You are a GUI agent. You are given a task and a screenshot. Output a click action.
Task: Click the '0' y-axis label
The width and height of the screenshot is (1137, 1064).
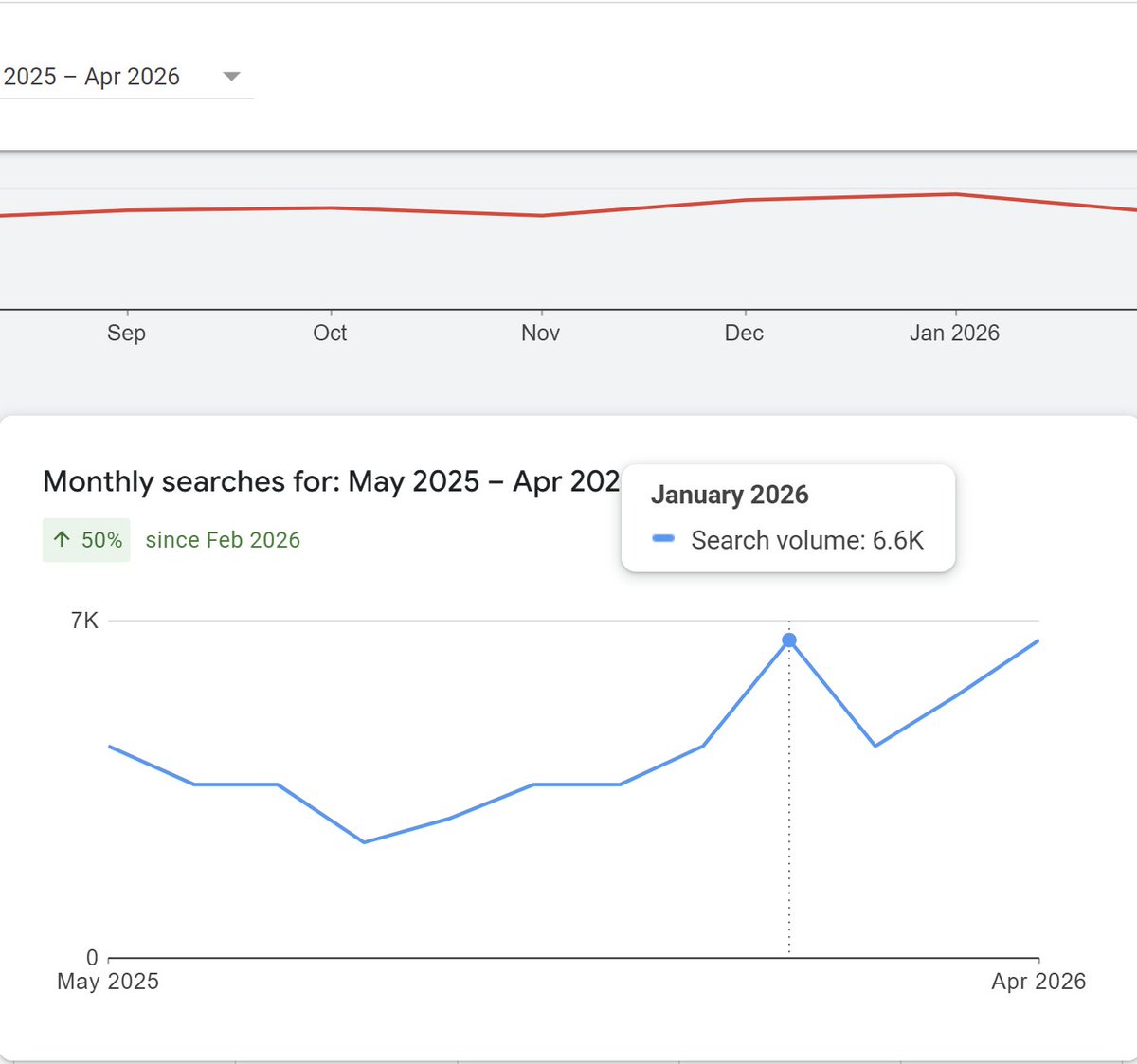[x=92, y=958]
